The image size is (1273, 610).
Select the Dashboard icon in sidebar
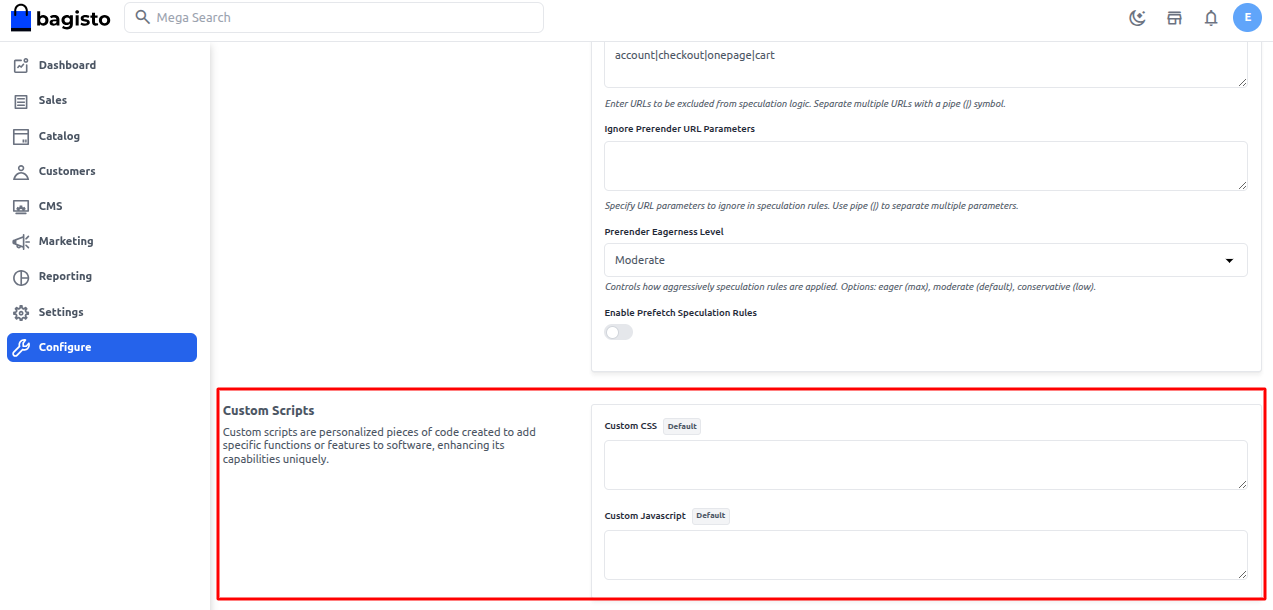pyautogui.click(x=22, y=64)
